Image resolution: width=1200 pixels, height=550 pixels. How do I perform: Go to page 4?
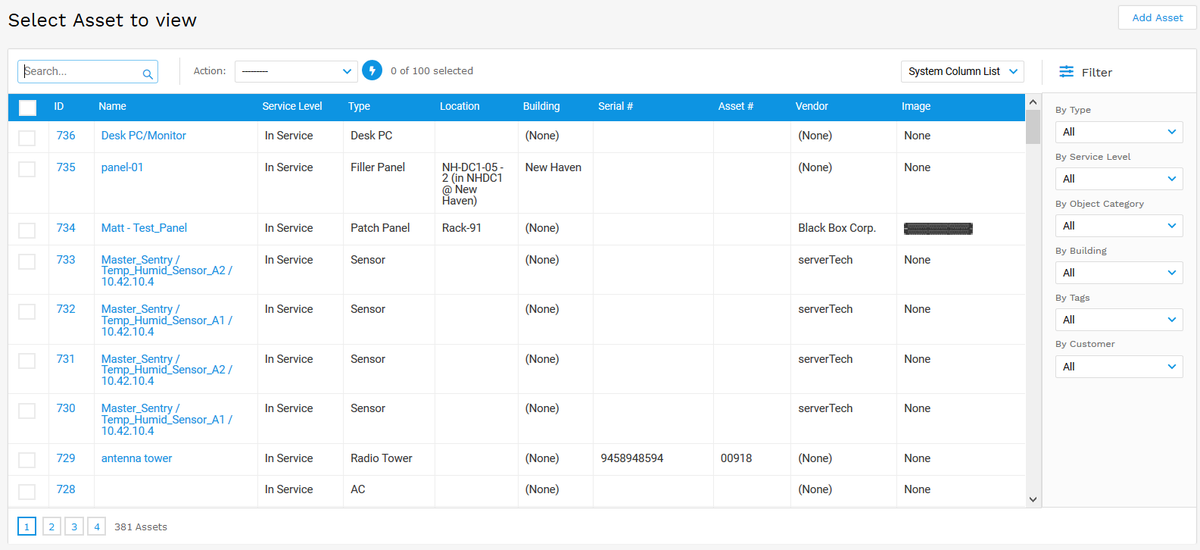(x=96, y=526)
